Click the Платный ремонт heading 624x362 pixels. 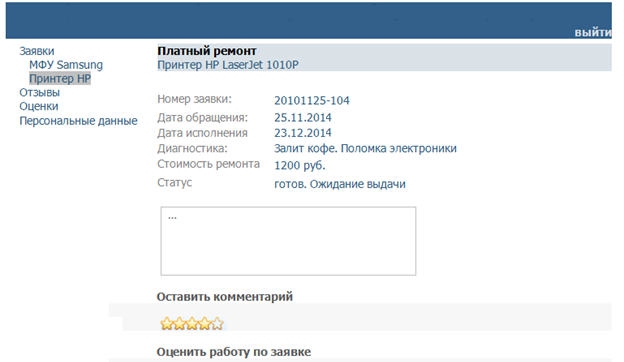[207, 51]
